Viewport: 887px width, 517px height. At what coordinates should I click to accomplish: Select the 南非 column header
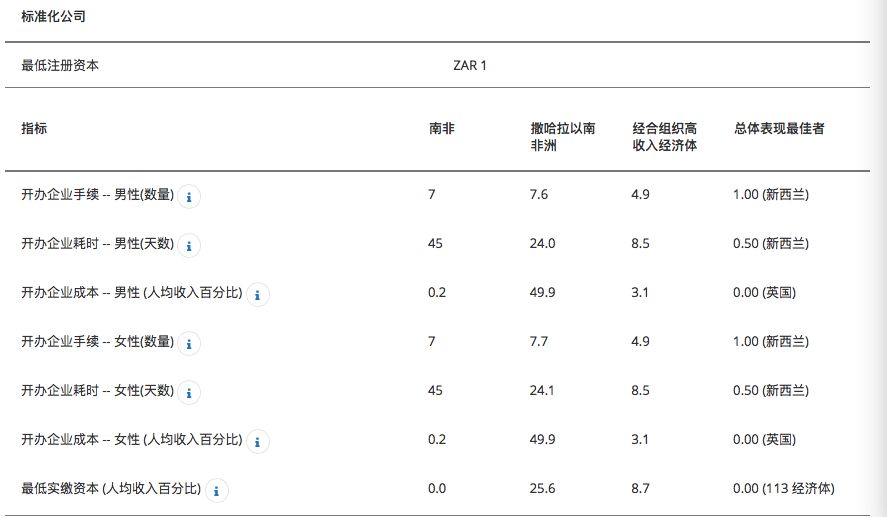coord(442,128)
